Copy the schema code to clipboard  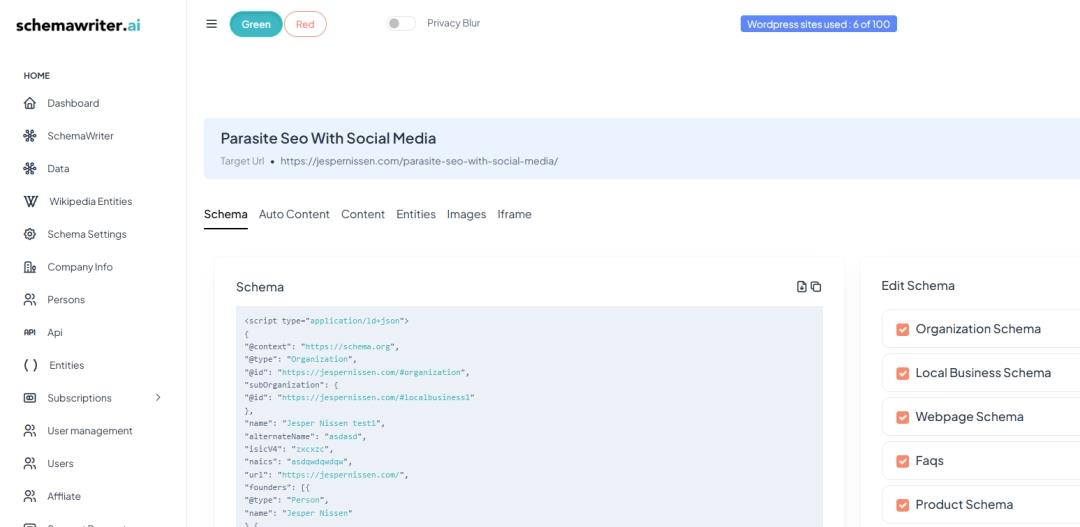(x=816, y=287)
